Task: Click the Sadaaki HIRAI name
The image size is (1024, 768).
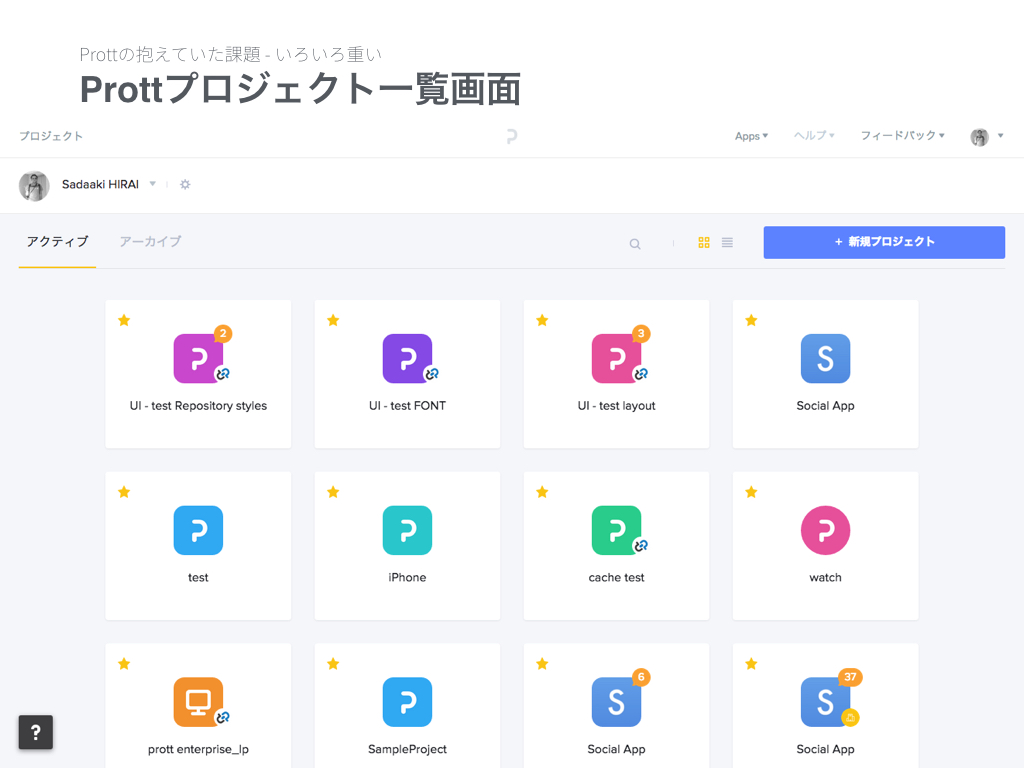Action: click(101, 184)
